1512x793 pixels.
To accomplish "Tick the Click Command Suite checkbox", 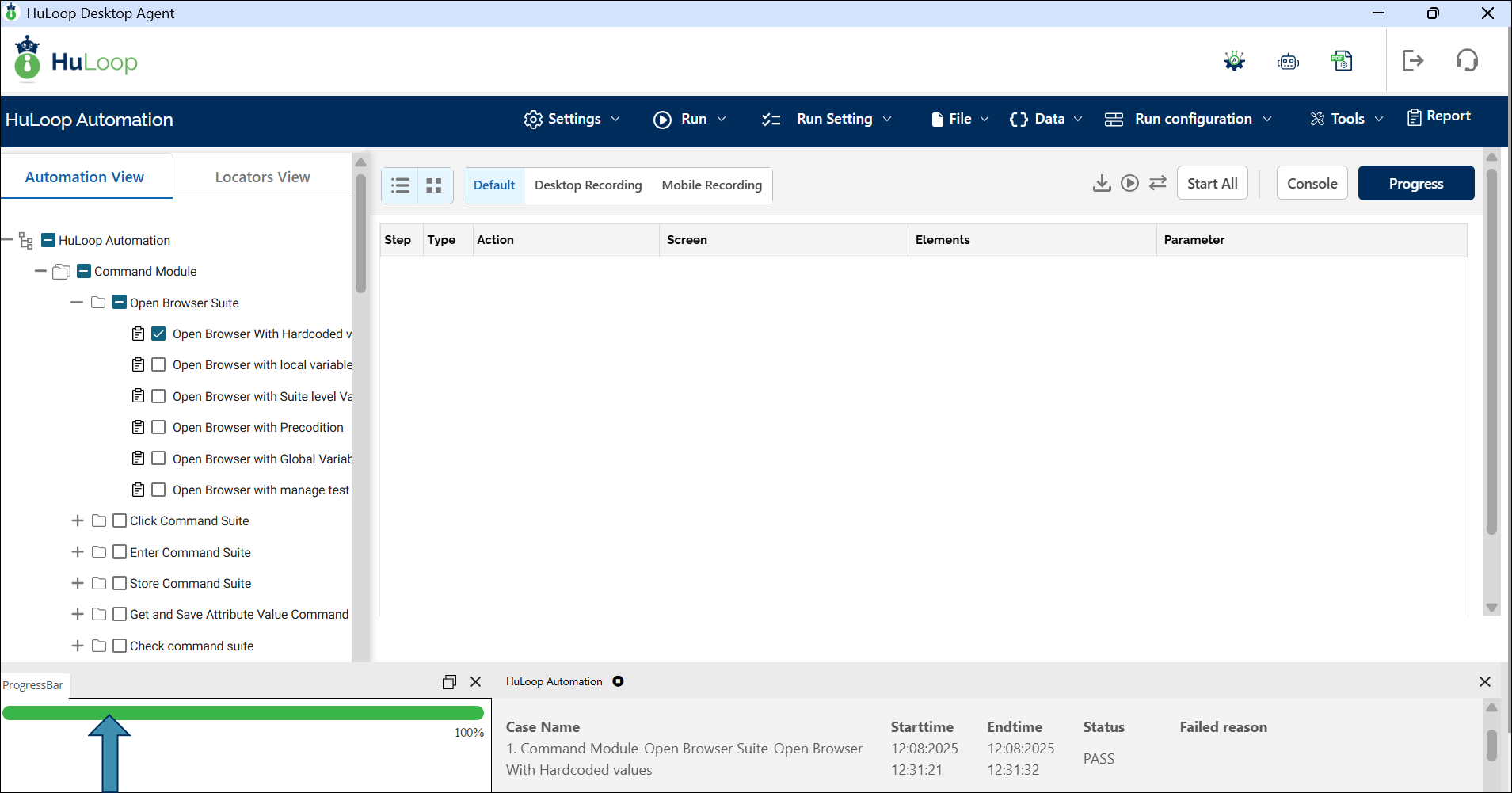I will click(120, 520).
